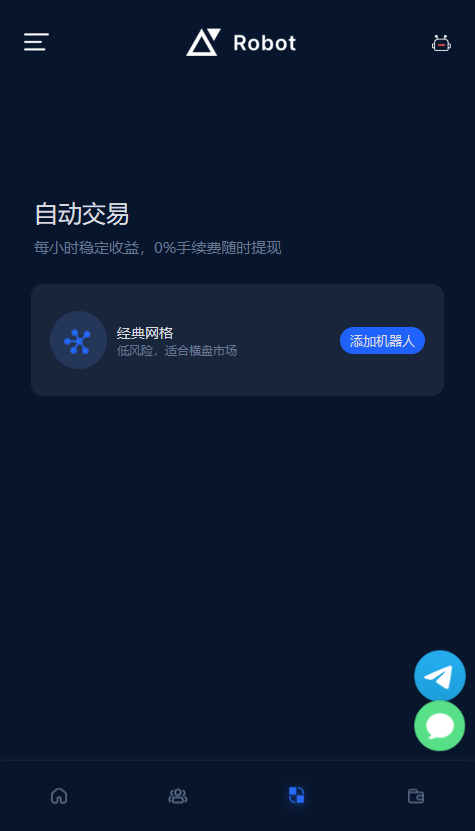
Task: Click the 低风险 label text
Action: pyautogui.click(x=134, y=351)
